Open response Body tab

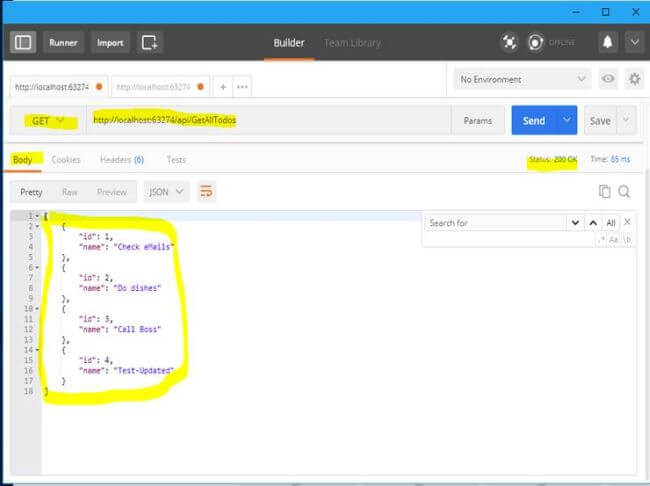point(22,160)
